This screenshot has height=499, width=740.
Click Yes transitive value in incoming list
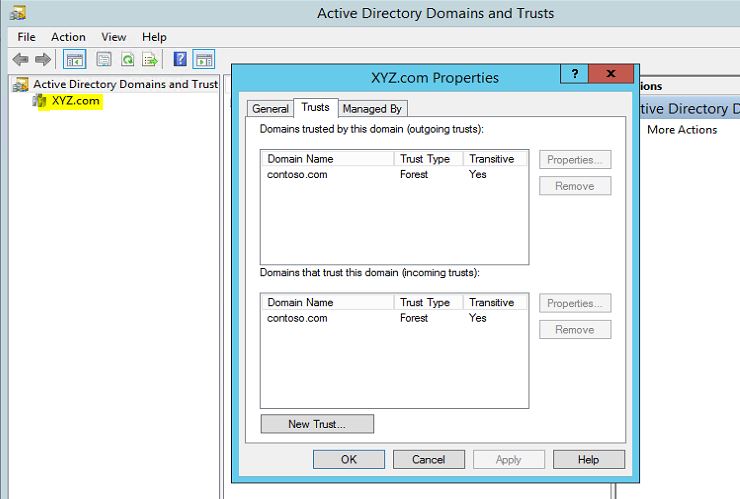pos(478,318)
